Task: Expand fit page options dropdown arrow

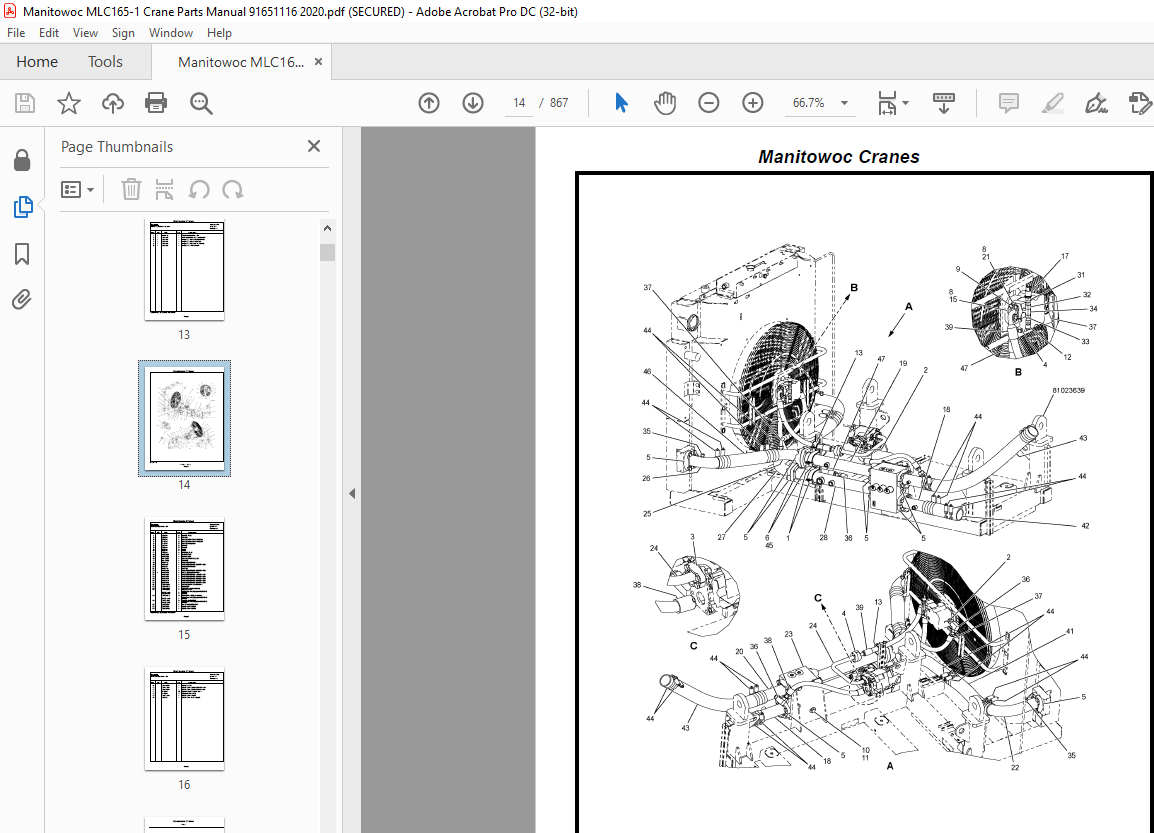Action: coord(905,103)
